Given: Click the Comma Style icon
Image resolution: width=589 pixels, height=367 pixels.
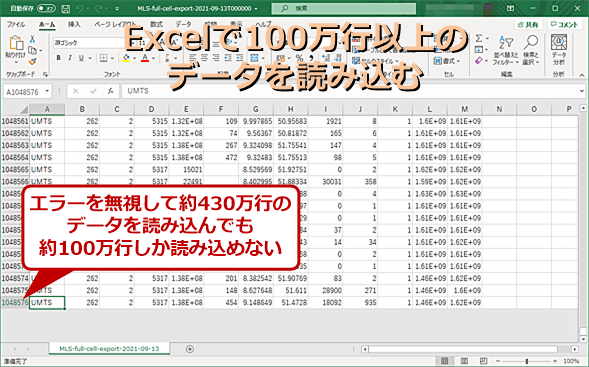Looking at the screenshot, I should (311, 58).
